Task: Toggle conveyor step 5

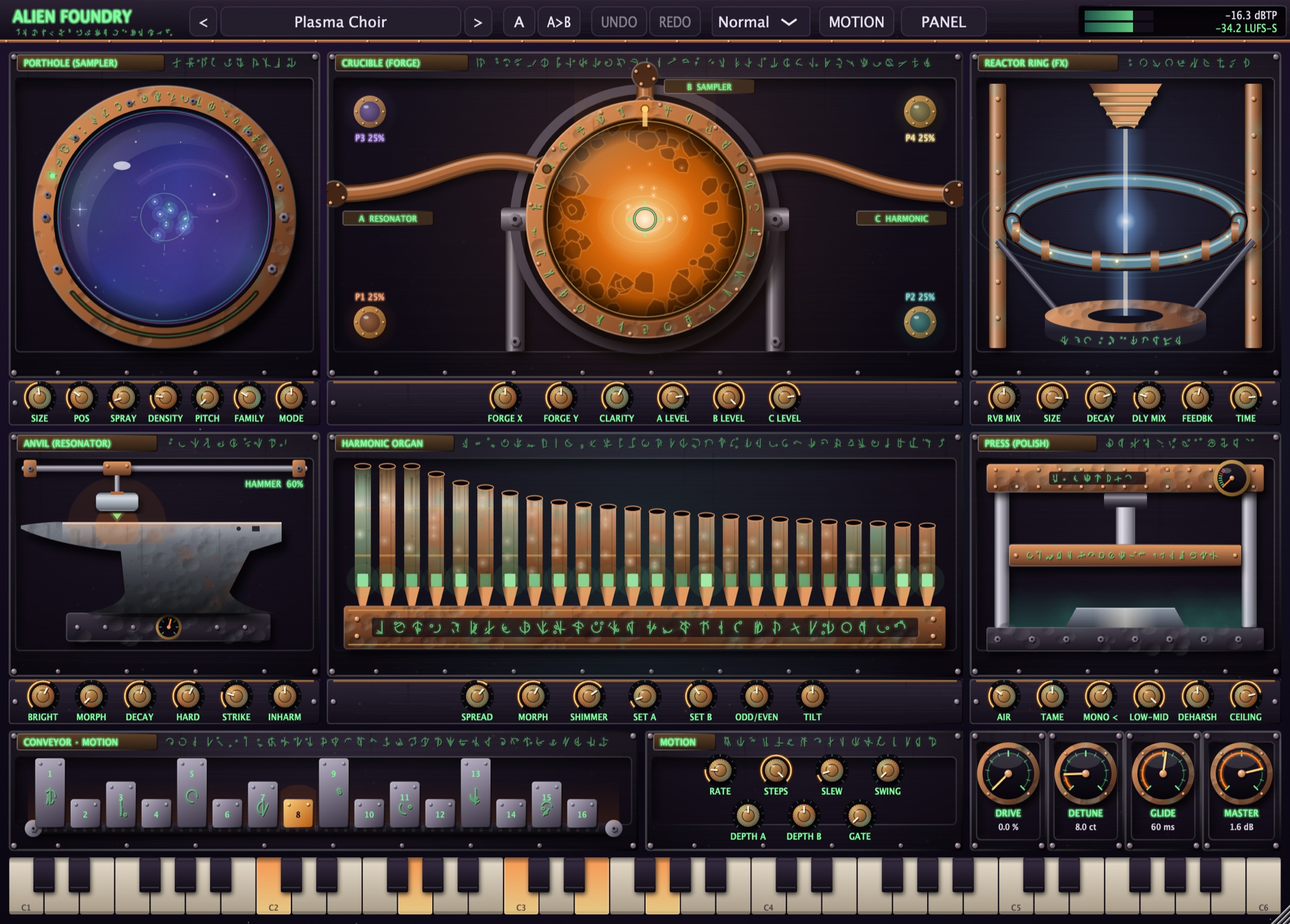Action: point(192,793)
